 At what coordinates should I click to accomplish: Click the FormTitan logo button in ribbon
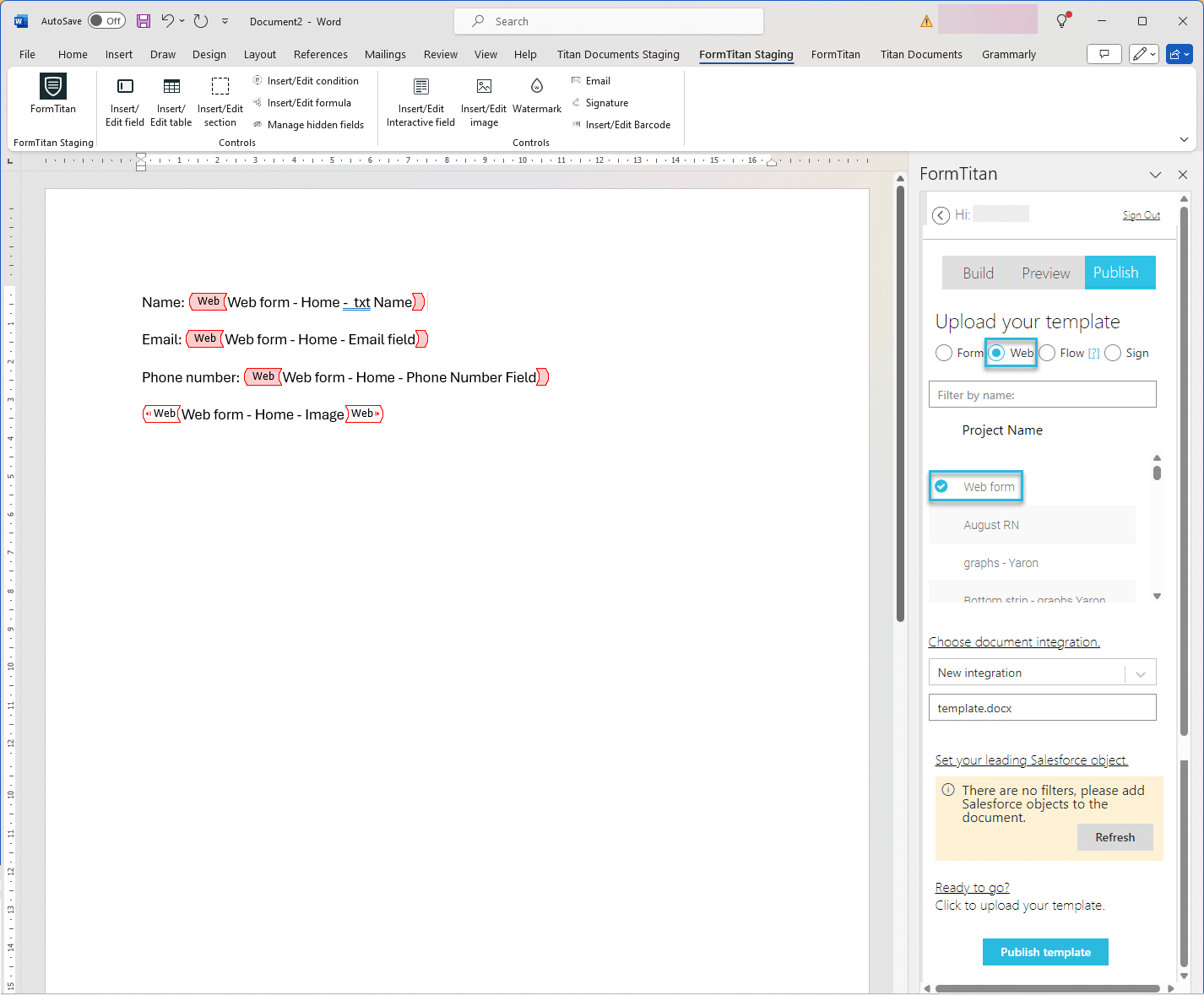tap(53, 94)
